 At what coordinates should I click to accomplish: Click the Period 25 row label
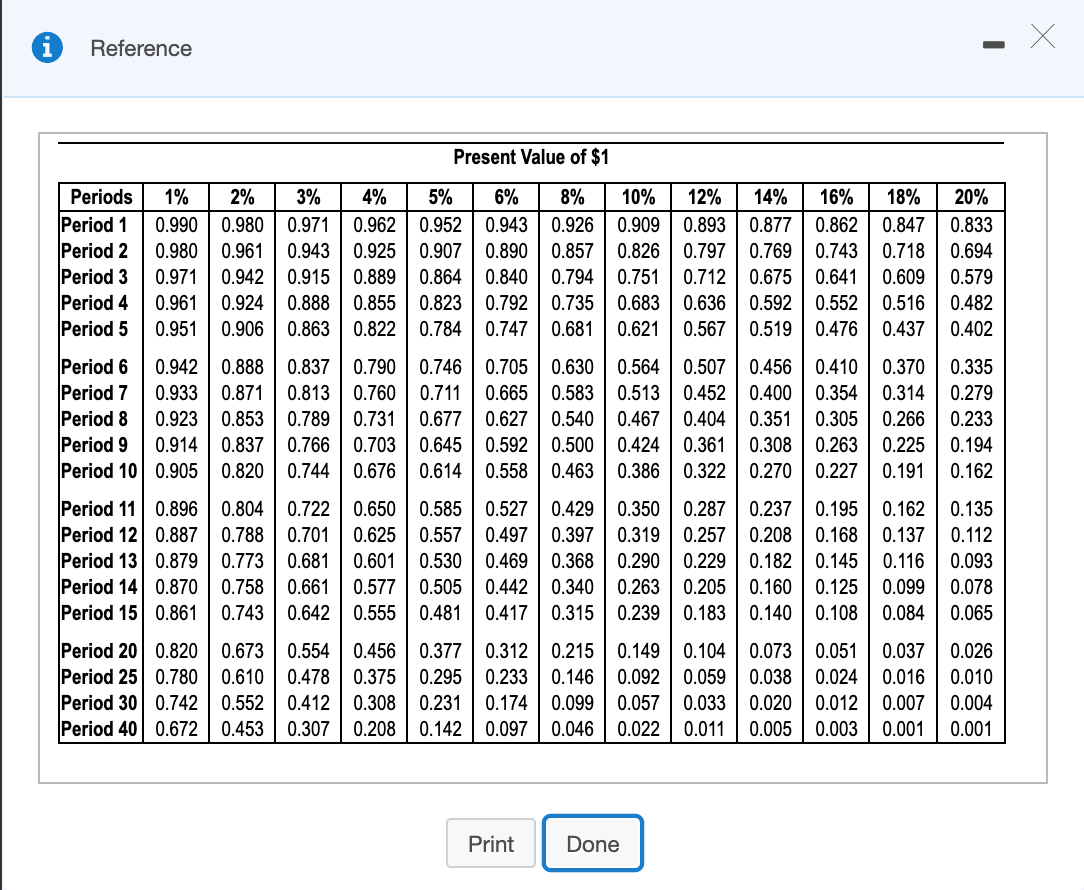tap(99, 677)
